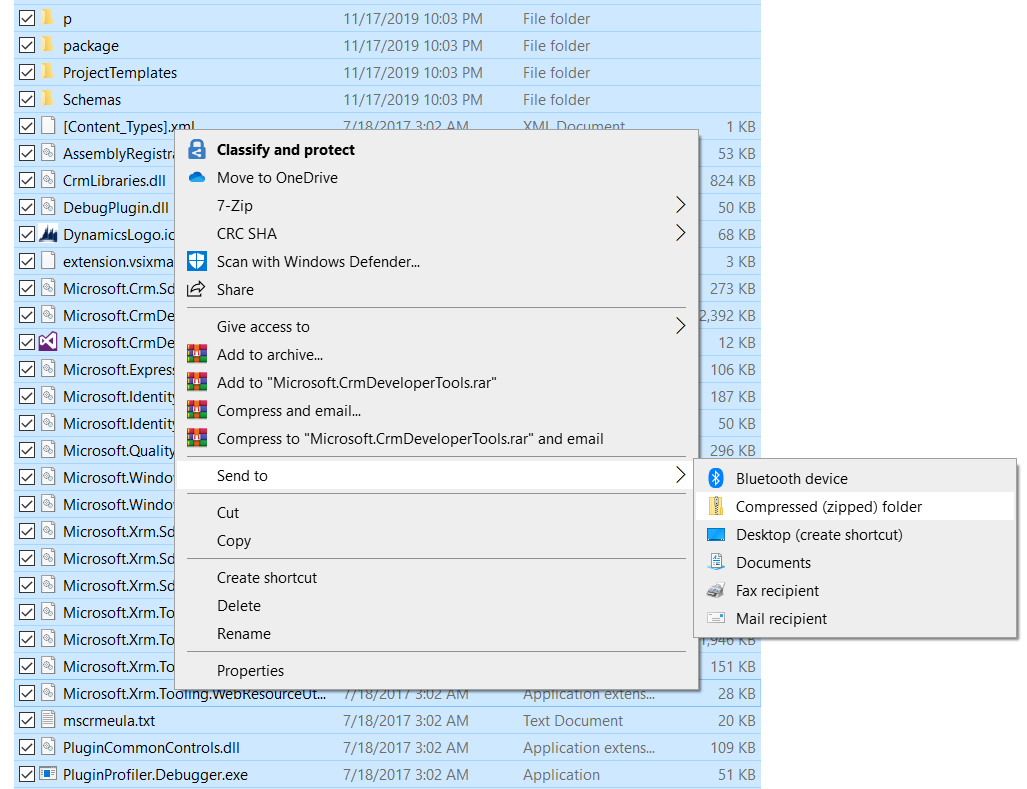
Task: Select the PluginProfiler.Debugger.exe file name
Action: pos(155,775)
